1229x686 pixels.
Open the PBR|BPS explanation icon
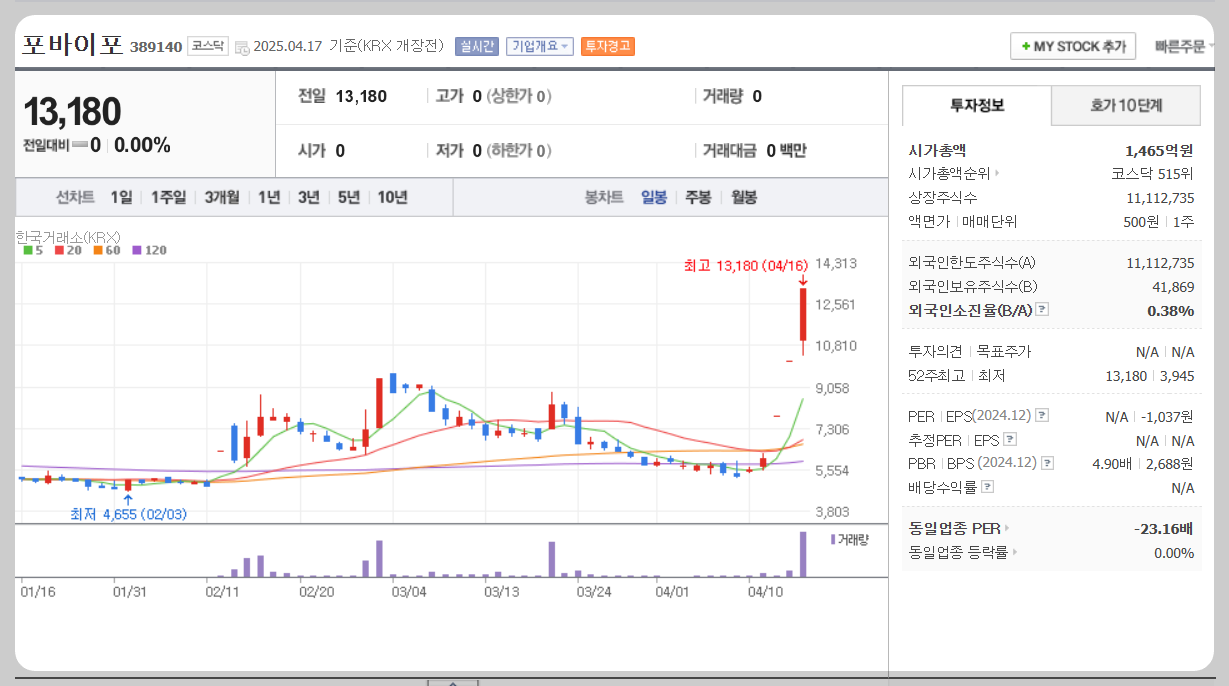[x=1047, y=462]
